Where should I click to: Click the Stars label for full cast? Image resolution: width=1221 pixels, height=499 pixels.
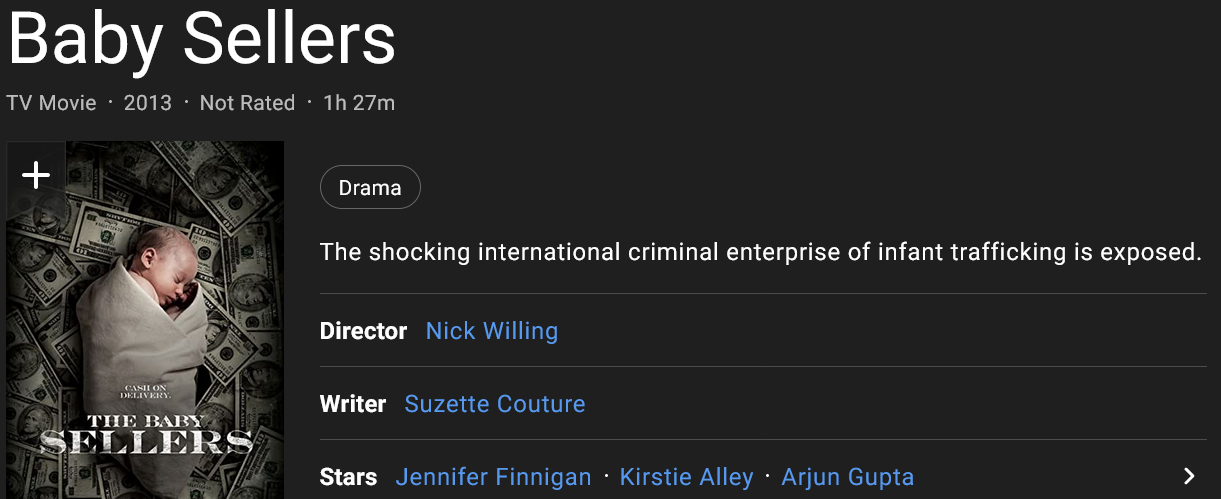[x=348, y=477]
